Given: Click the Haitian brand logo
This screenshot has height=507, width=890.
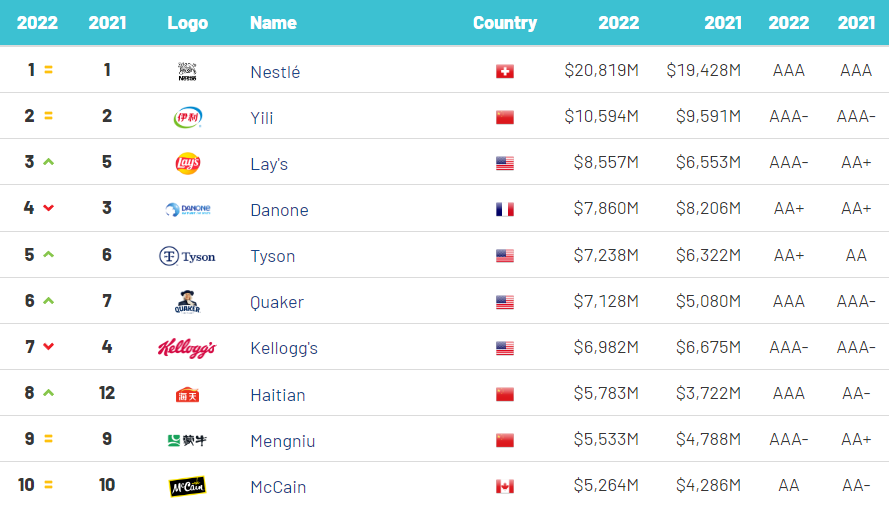Looking at the screenshot, I should (187, 395).
